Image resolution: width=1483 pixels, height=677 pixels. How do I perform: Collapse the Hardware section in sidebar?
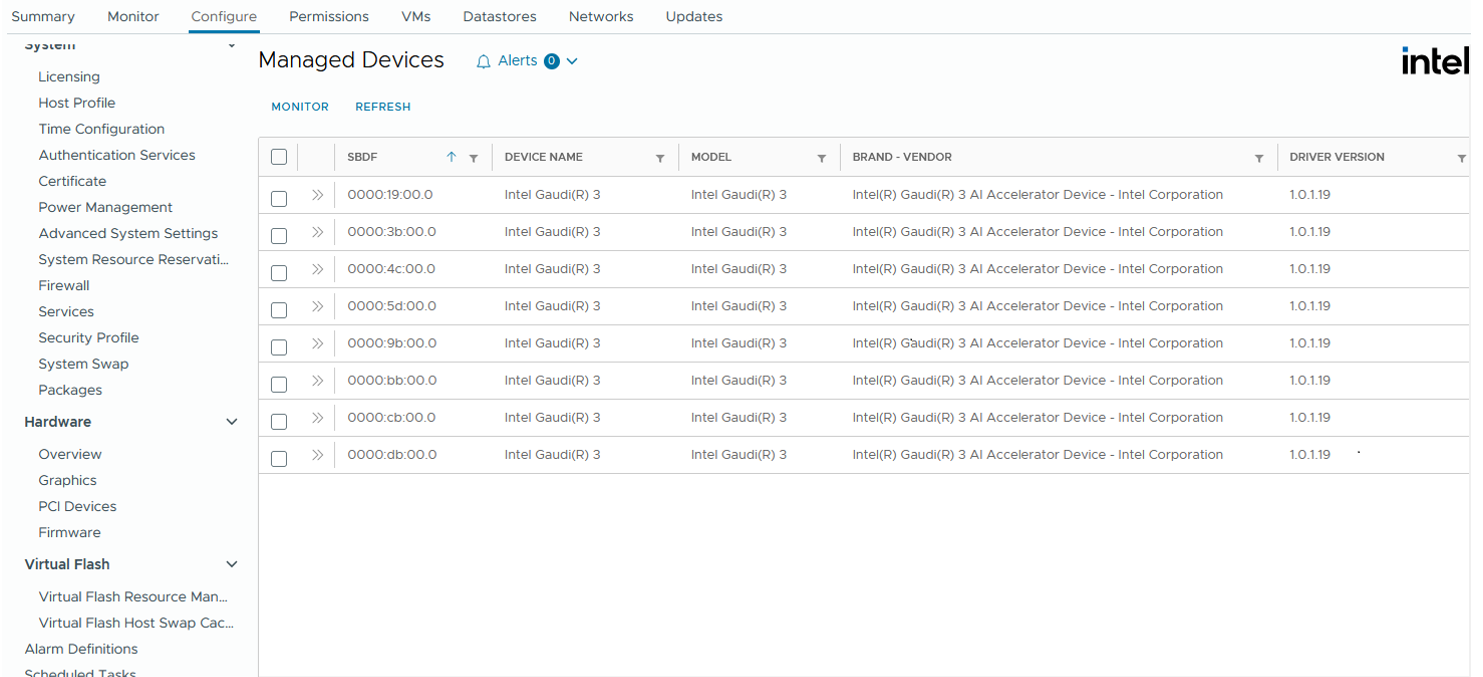point(232,422)
